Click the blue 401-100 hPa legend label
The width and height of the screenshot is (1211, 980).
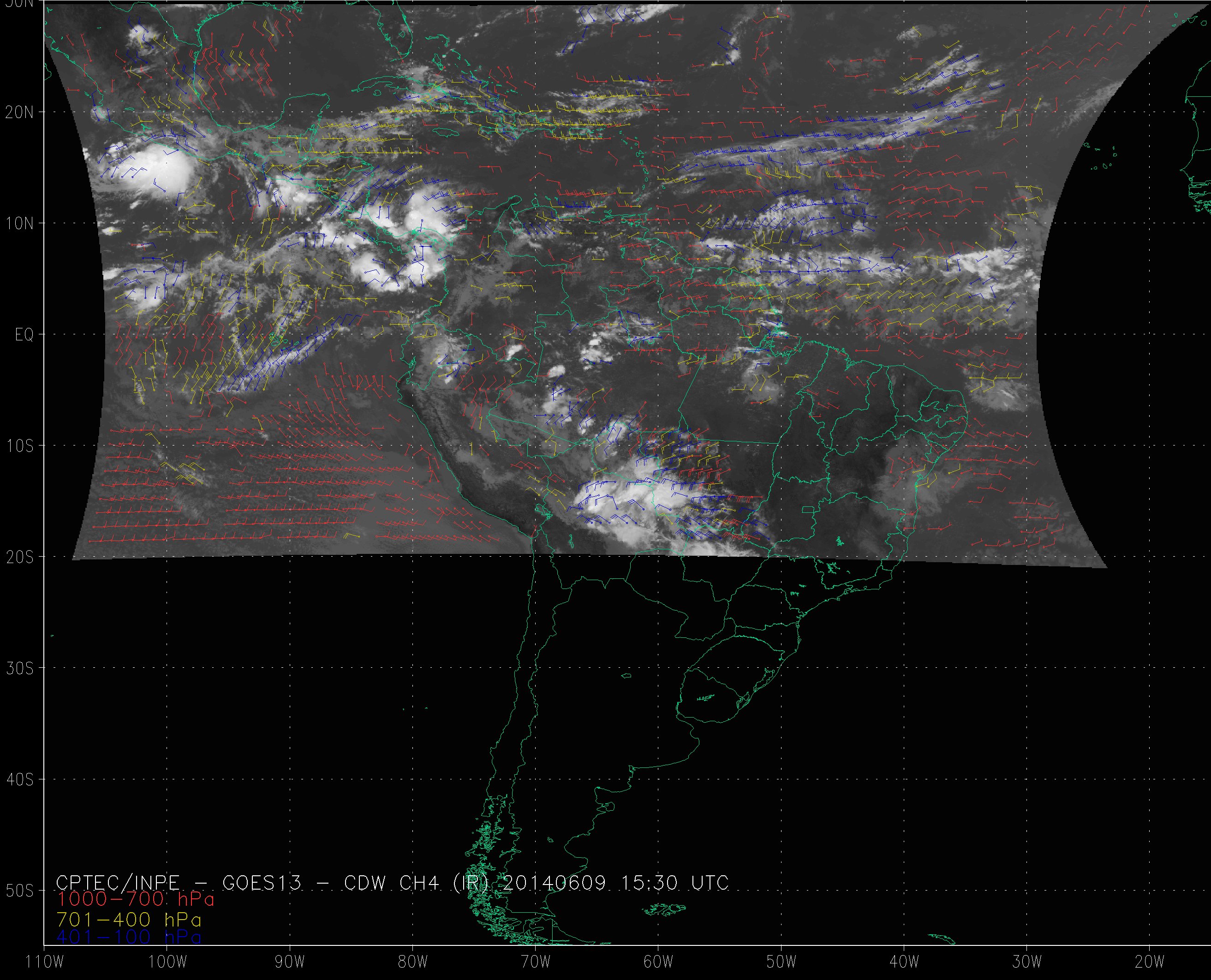(x=129, y=938)
